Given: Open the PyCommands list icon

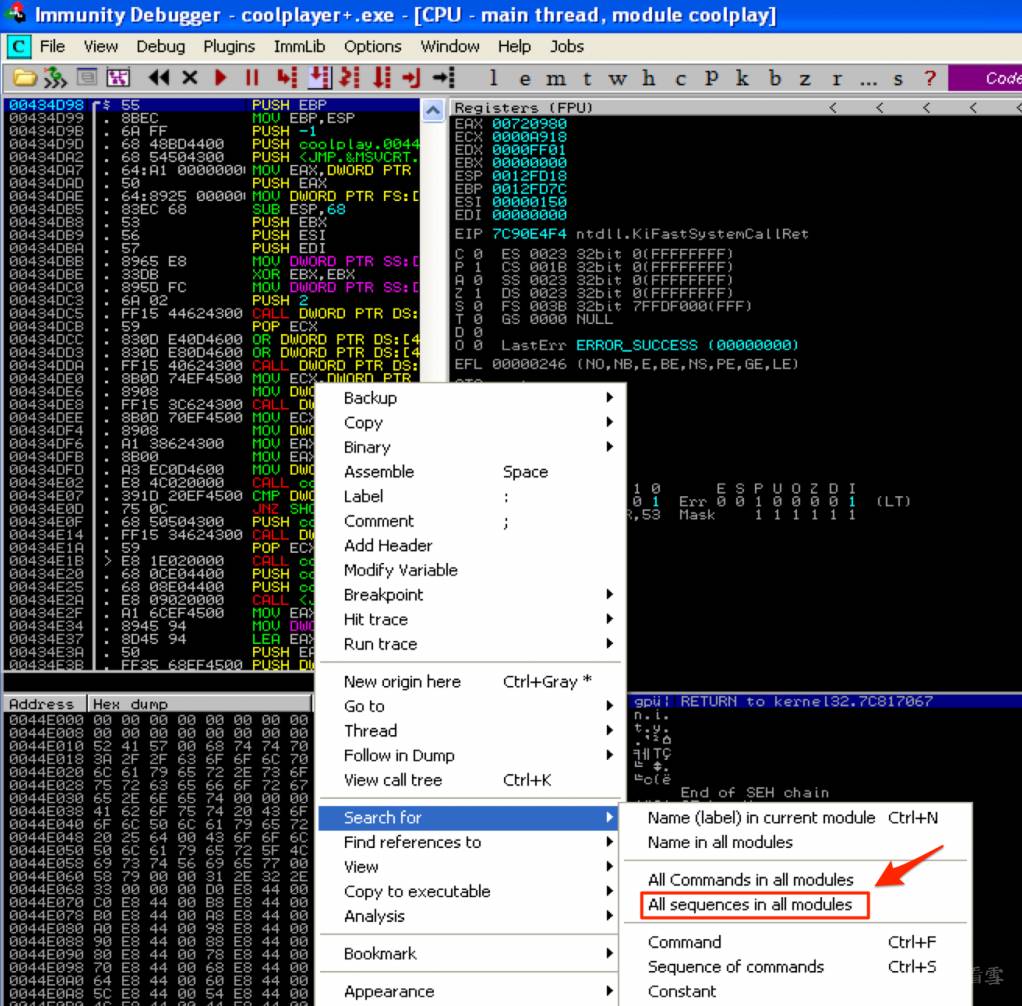Looking at the screenshot, I should coord(119,78).
